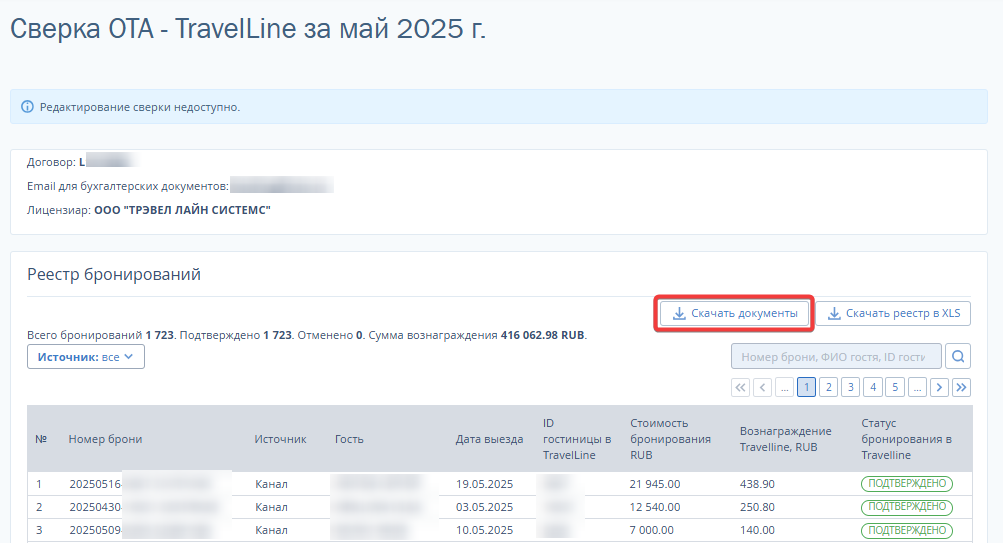Click the "ПОДТВЕРЖДЕНО" status badge in row 2

click(907, 507)
